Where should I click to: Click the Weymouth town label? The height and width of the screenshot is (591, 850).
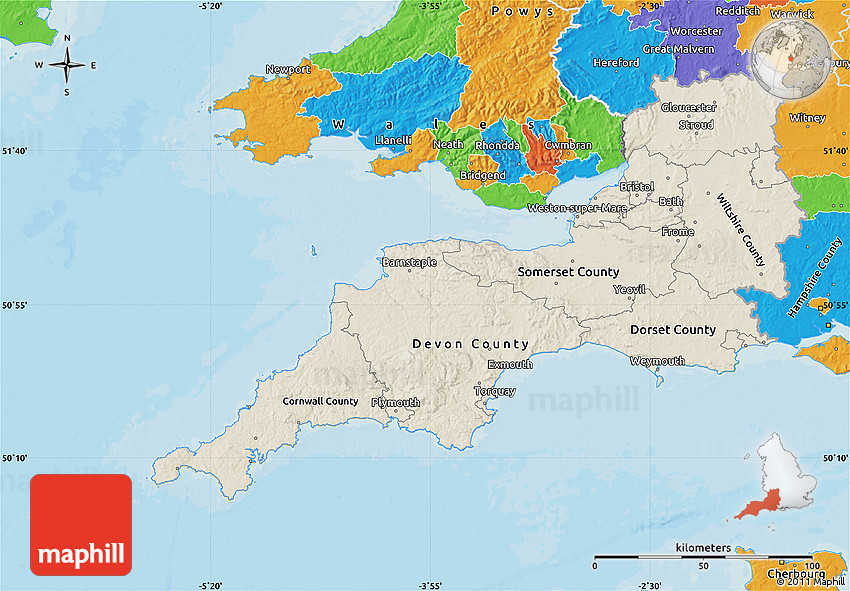(x=657, y=361)
